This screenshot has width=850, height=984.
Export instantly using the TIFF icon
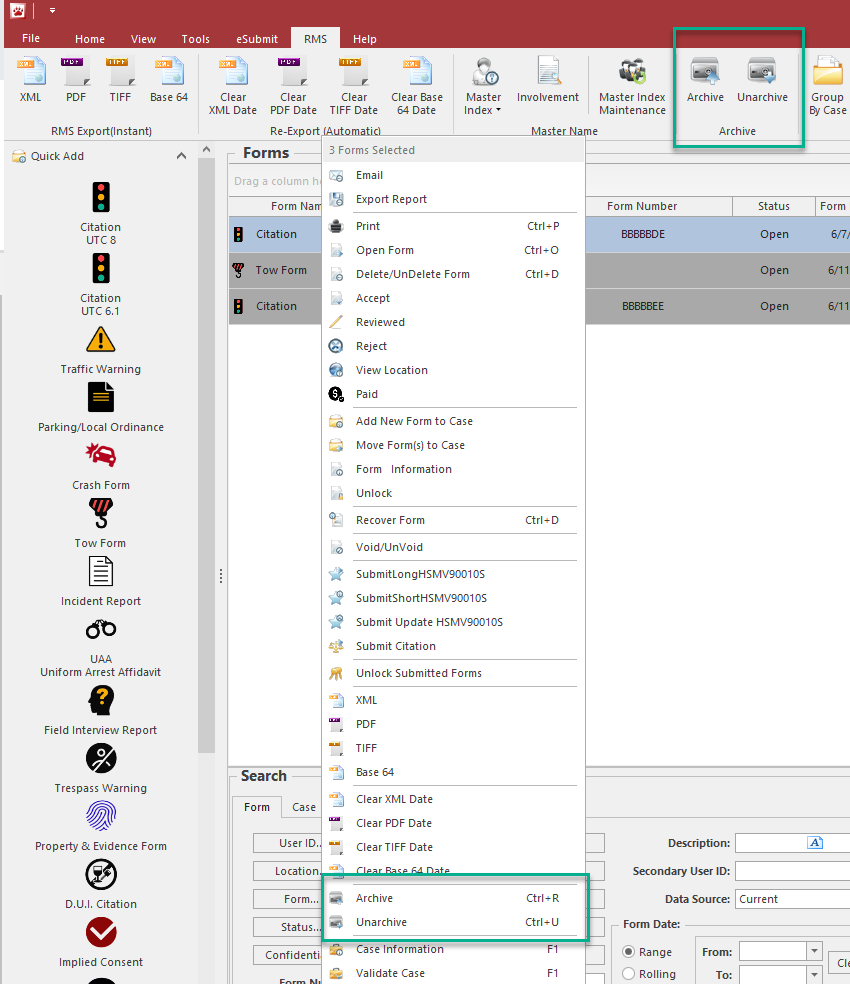tap(121, 80)
